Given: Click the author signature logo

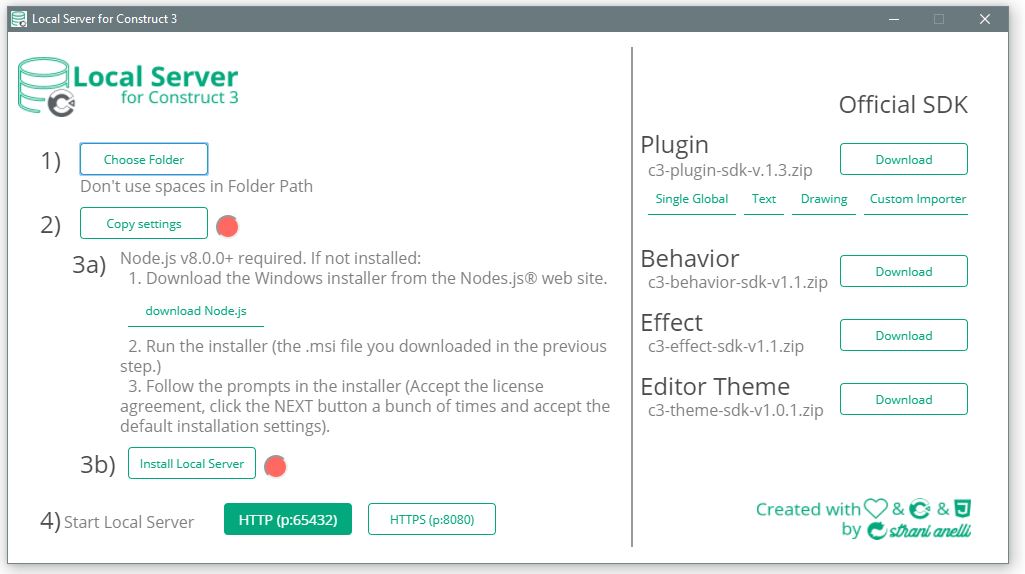Looking at the screenshot, I should (919, 530).
